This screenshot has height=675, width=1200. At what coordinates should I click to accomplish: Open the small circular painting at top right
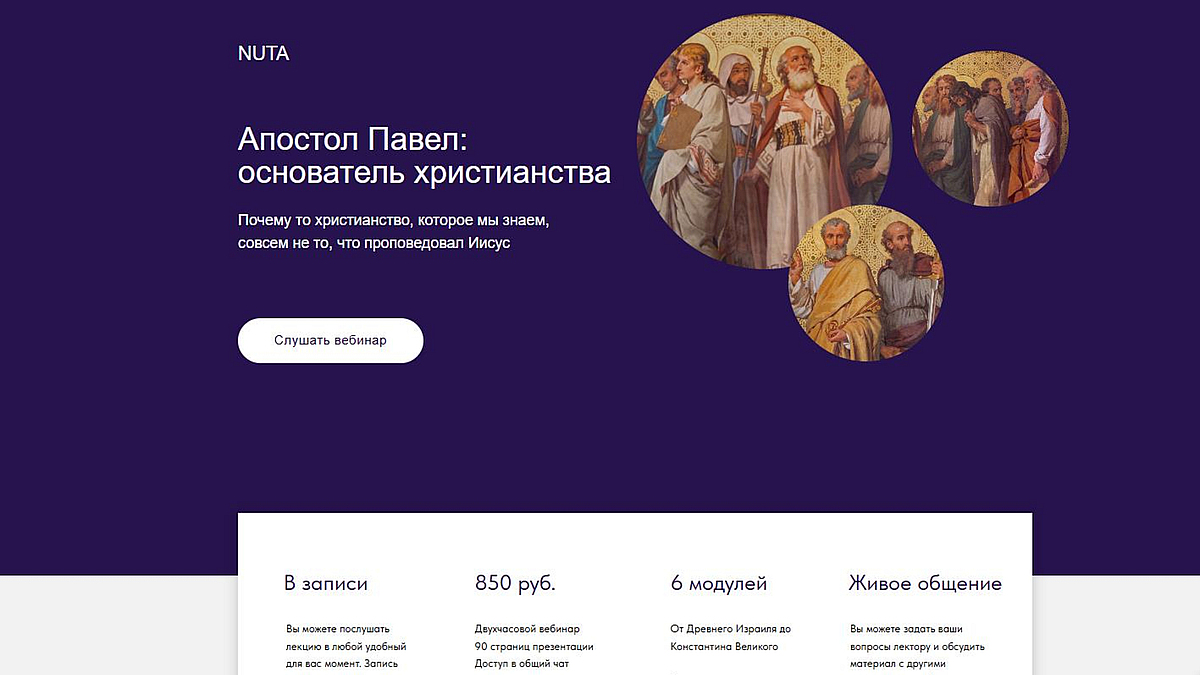point(990,129)
